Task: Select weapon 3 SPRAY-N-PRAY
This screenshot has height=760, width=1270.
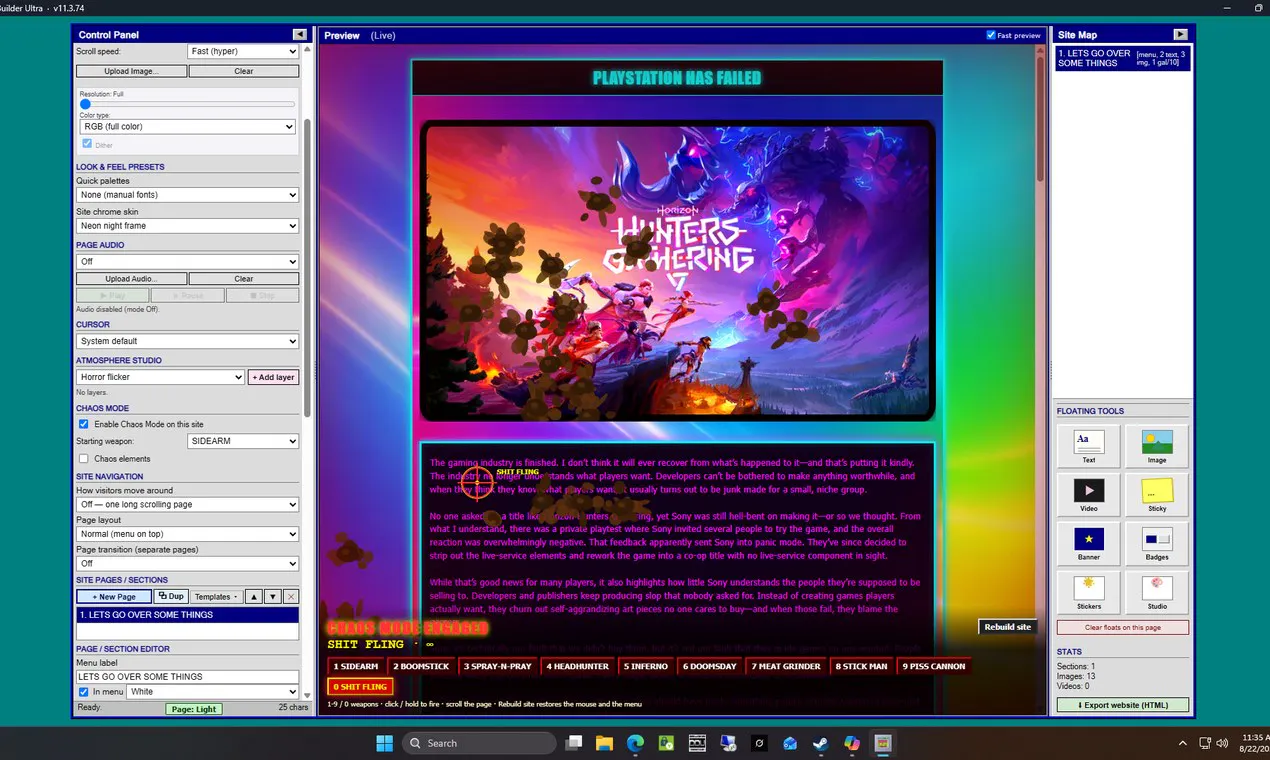Action: [499, 666]
